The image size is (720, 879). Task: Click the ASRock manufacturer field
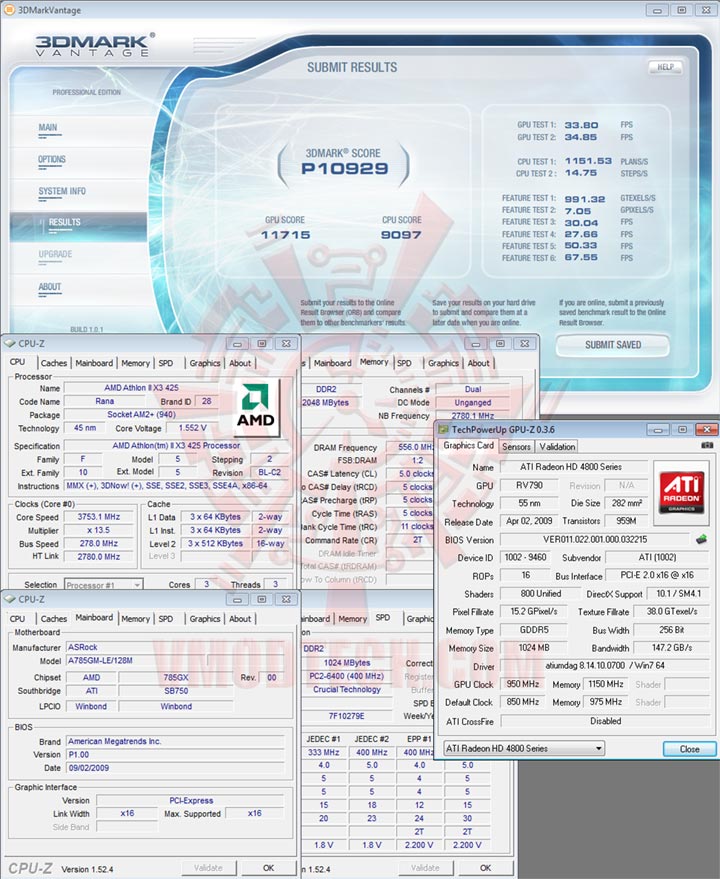175,647
